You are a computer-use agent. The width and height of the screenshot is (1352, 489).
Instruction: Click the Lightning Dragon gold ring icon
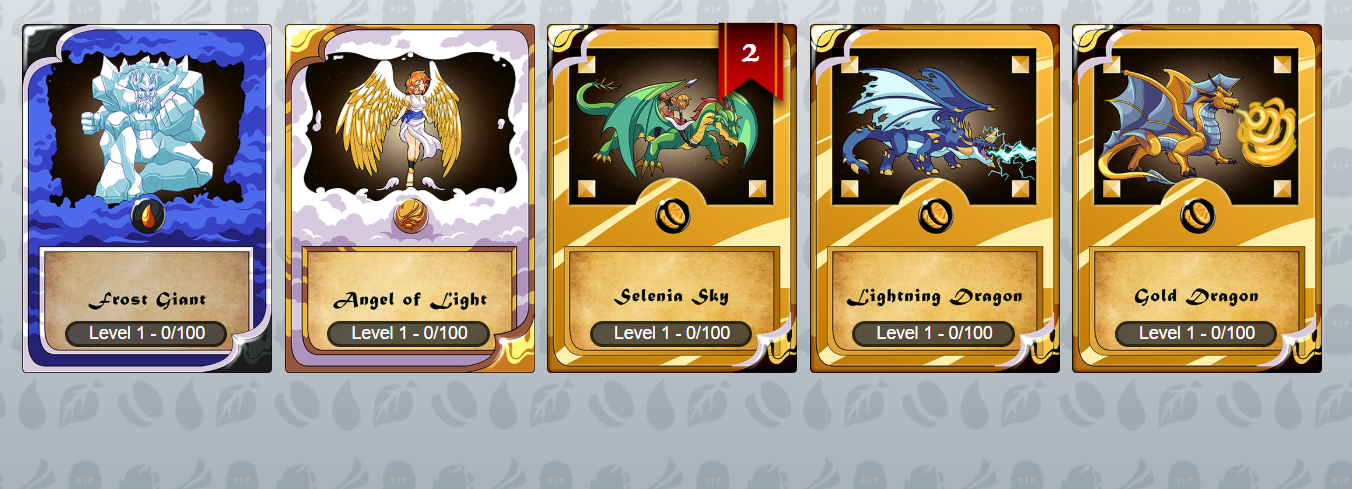pyautogui.click(x=934, y=216)
